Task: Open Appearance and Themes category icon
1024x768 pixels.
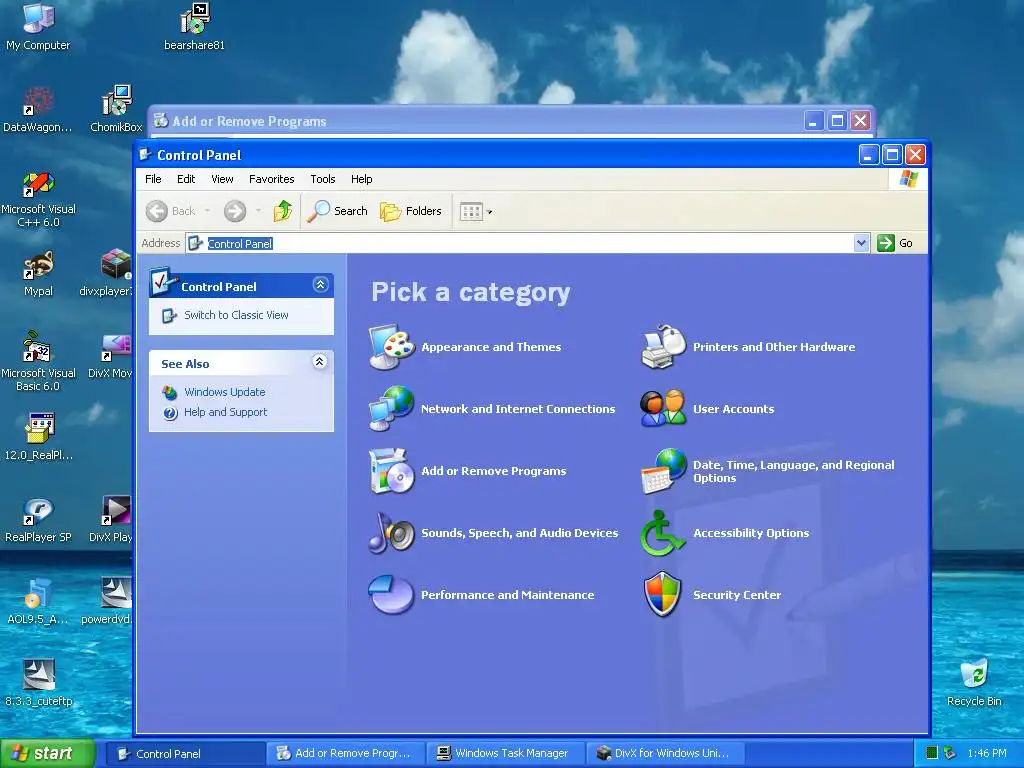Action: click(x=391, y=347)
